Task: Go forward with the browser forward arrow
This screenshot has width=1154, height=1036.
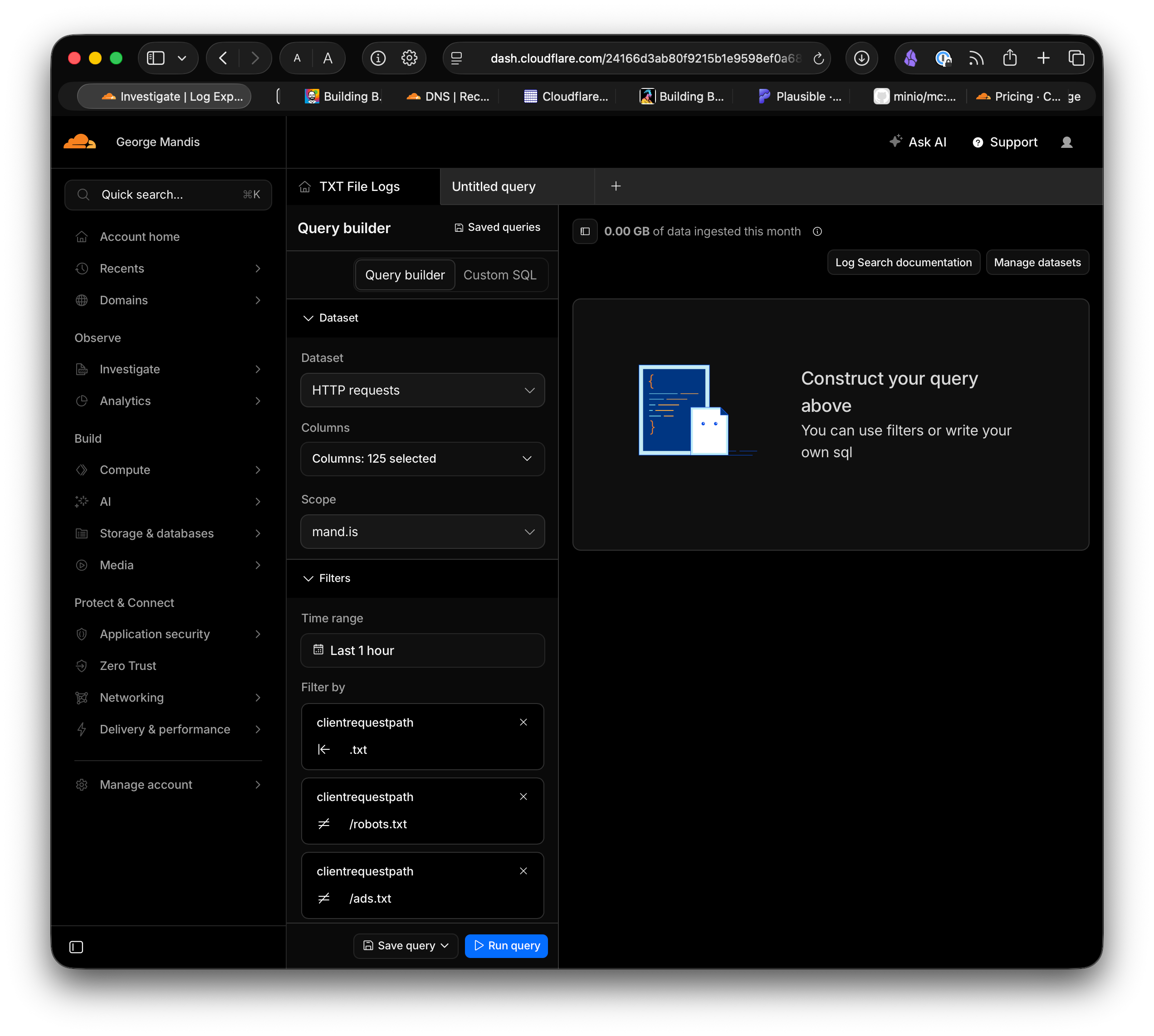Action: tap(254, 58)
